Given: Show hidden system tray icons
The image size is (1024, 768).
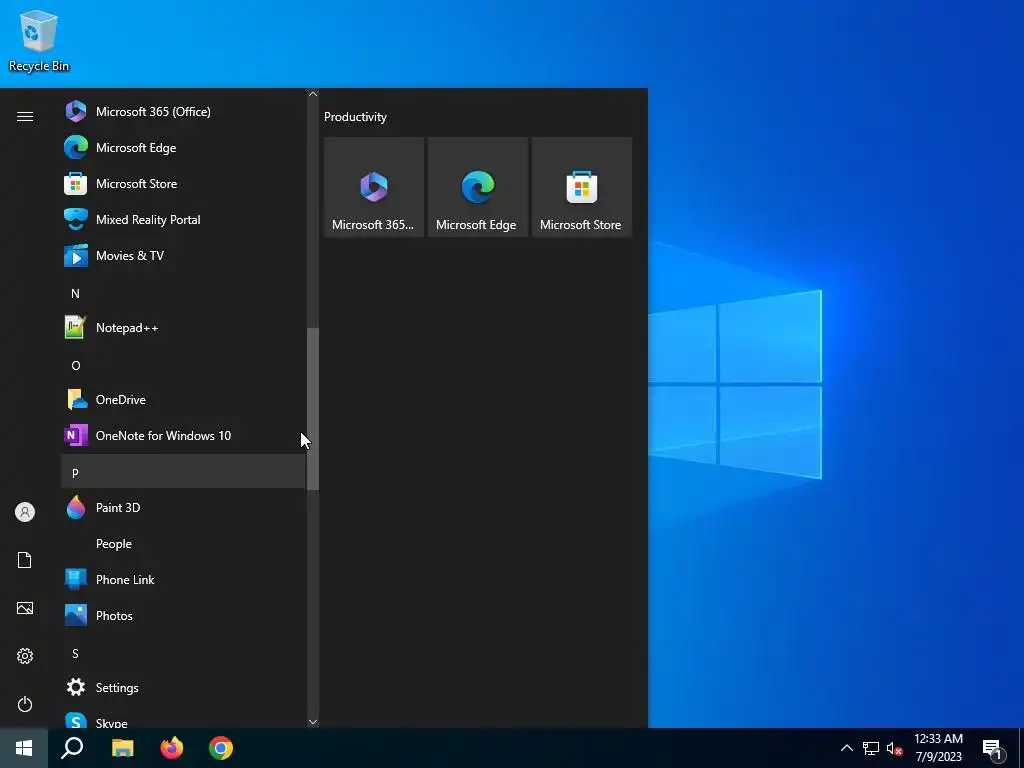Looking at the screenshot, I should (846, 748).
